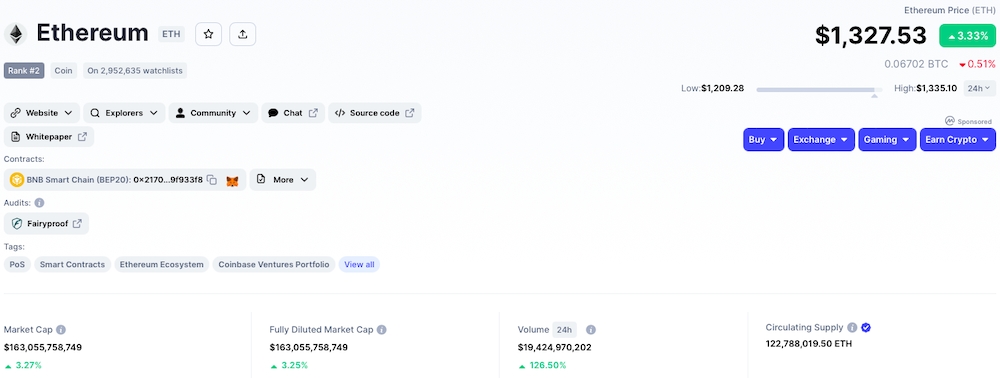Select the Smart Contracts tag
The image size is (1000, 378).
pyautogui.click(x=73, y=264)
